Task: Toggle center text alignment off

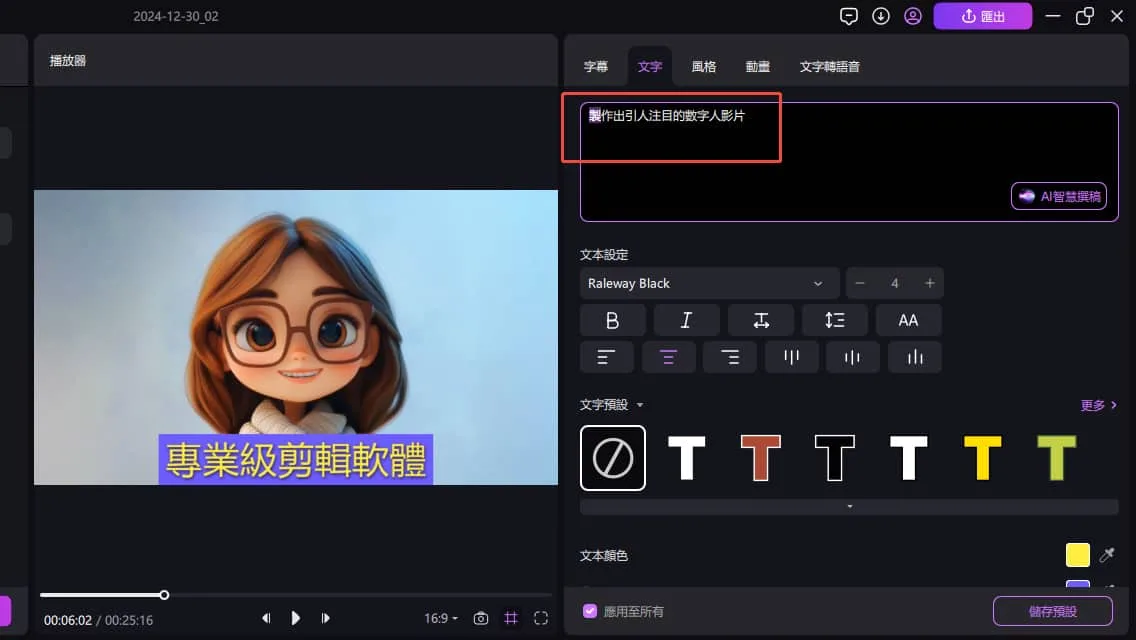Action: [668, 357]
